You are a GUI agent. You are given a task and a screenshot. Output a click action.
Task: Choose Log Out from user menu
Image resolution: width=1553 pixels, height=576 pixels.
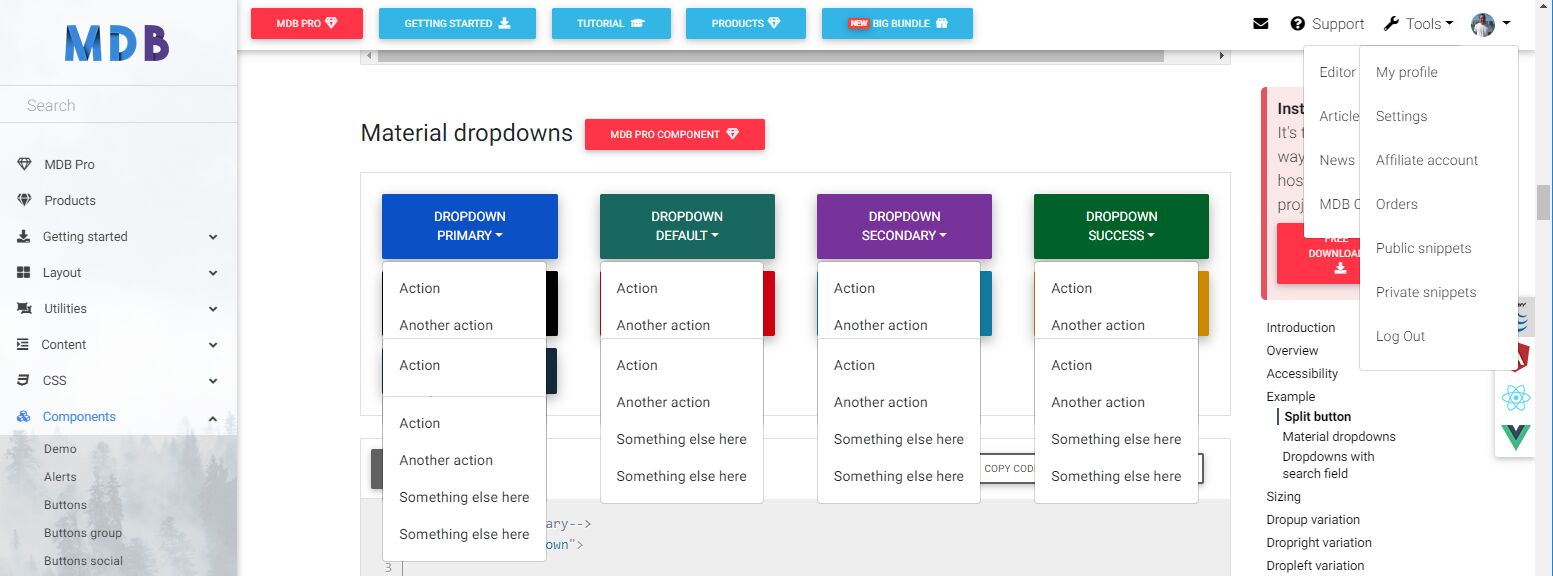pyautogui.click(x=1400, y=336)
